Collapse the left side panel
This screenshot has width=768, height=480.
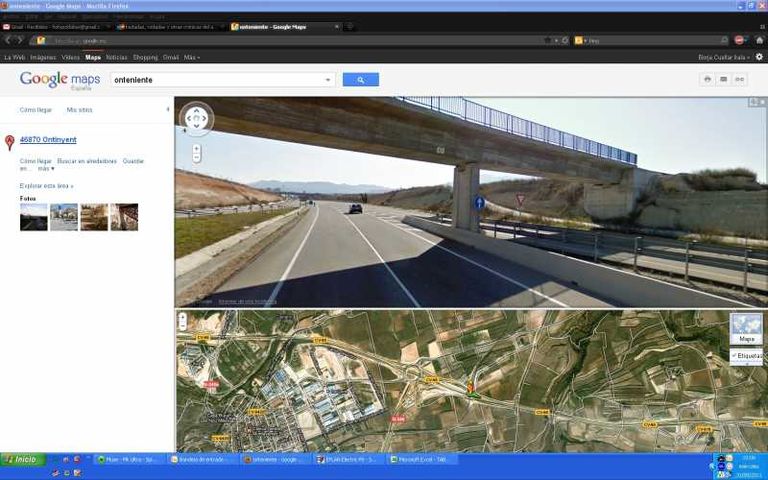[x=167, y=109]
